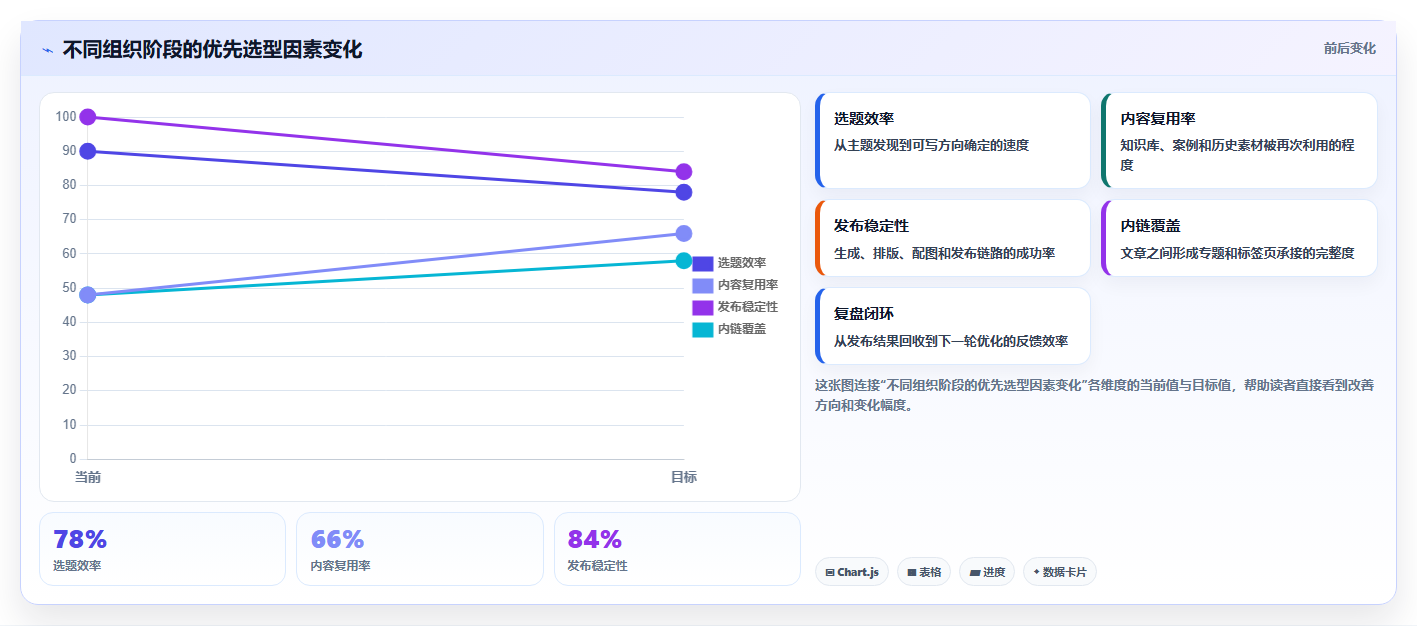
Task: Click the 发布稳定性 legend label
Action: click(748, 307)
